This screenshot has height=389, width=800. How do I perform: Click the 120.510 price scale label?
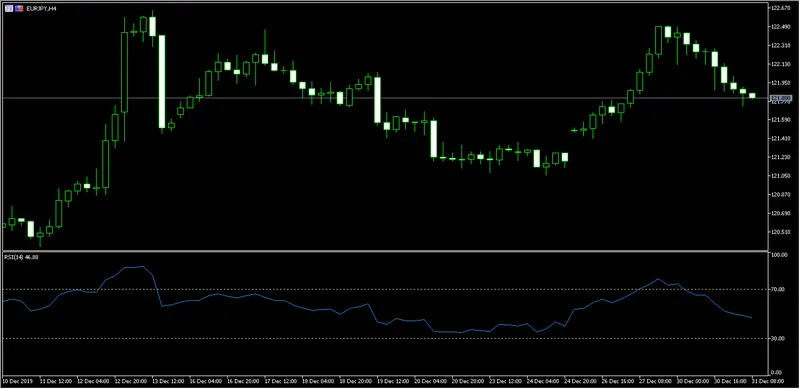tap(781, 232)
